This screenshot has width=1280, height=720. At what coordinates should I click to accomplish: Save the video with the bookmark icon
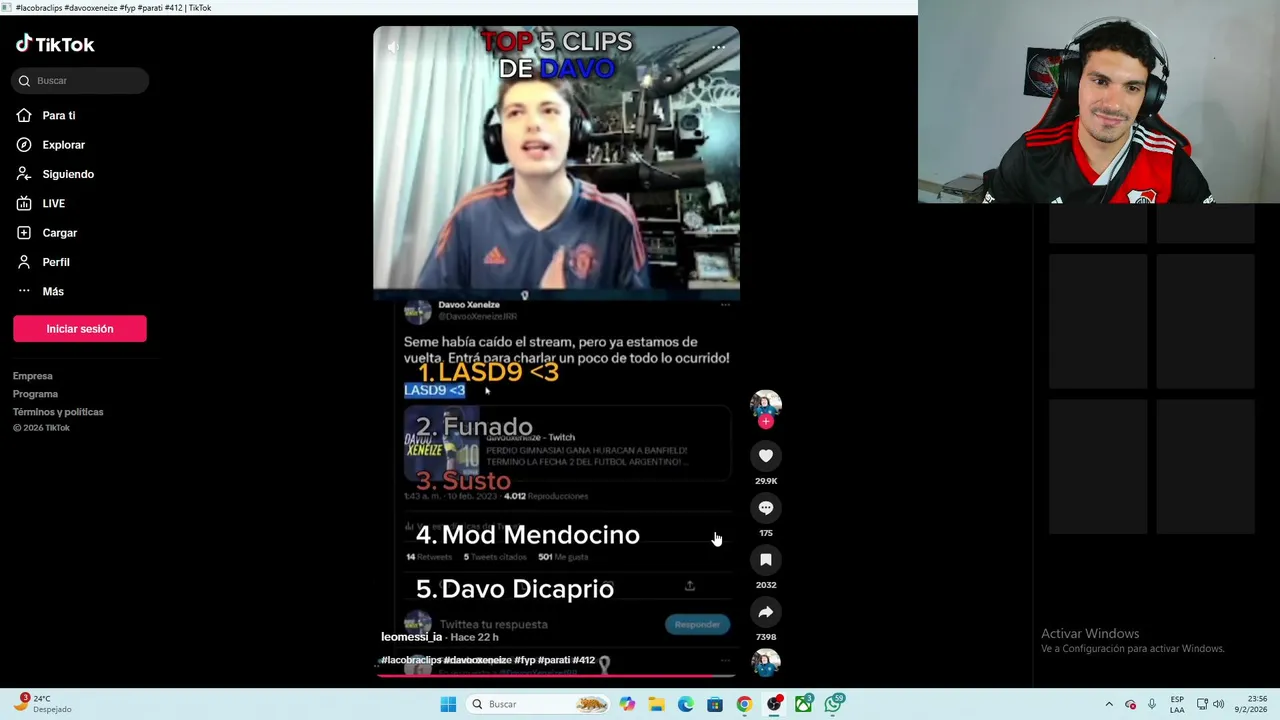pos(766,560)
